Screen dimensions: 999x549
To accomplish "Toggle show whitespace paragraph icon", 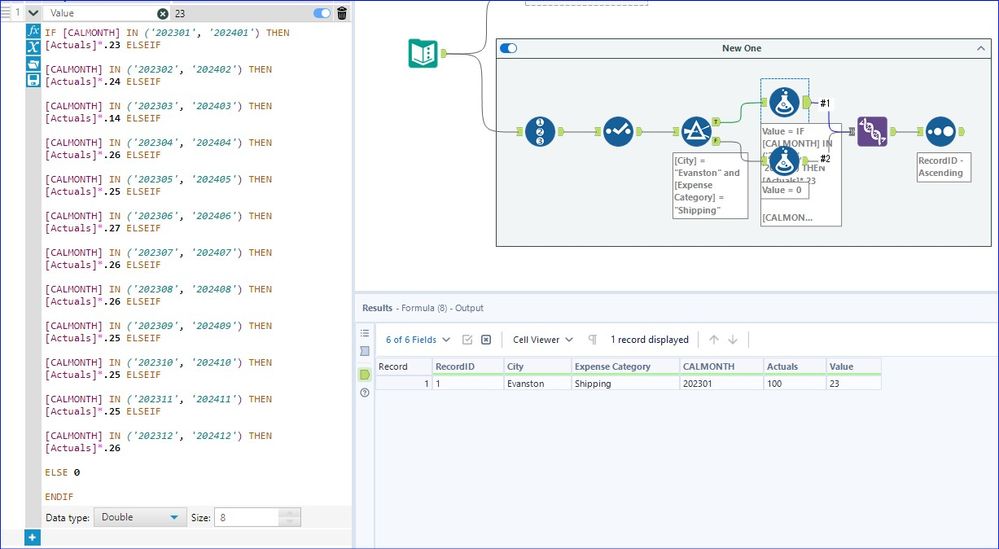I will tap(592, 339).
